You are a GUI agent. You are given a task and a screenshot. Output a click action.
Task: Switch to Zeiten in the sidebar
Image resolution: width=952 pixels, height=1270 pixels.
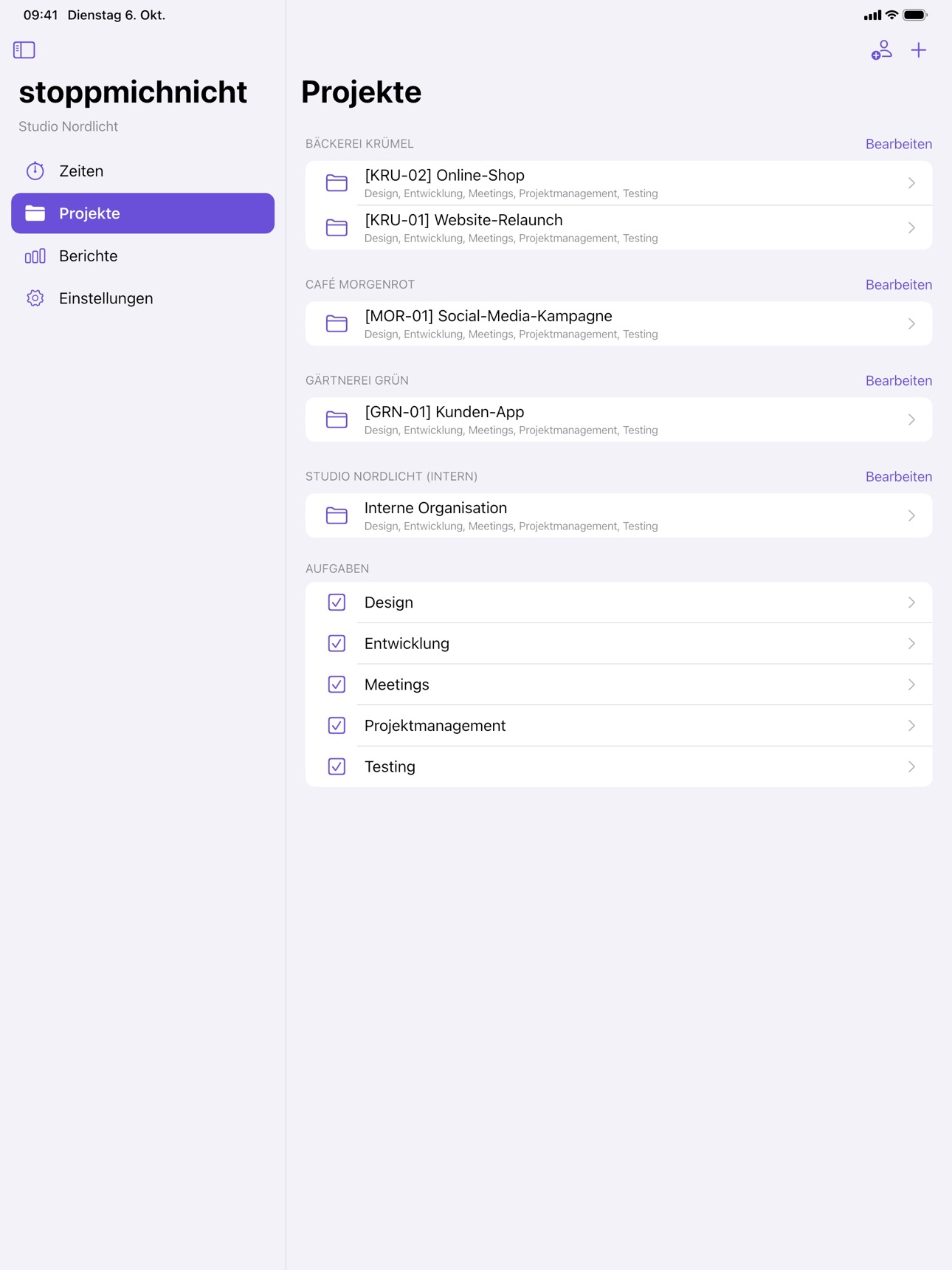point(142,171)
